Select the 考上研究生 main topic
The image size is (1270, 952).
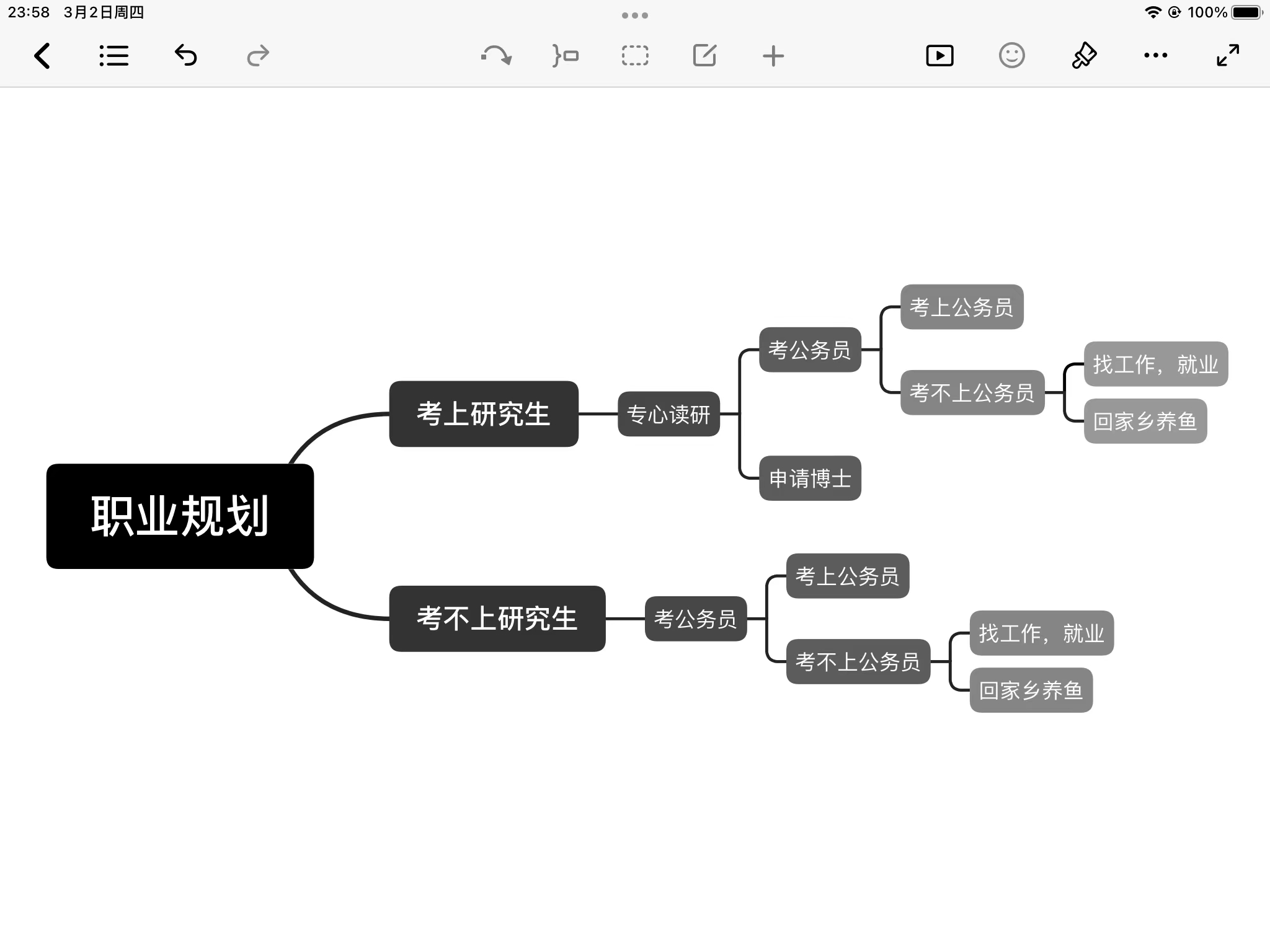click(x=484, y=413)
